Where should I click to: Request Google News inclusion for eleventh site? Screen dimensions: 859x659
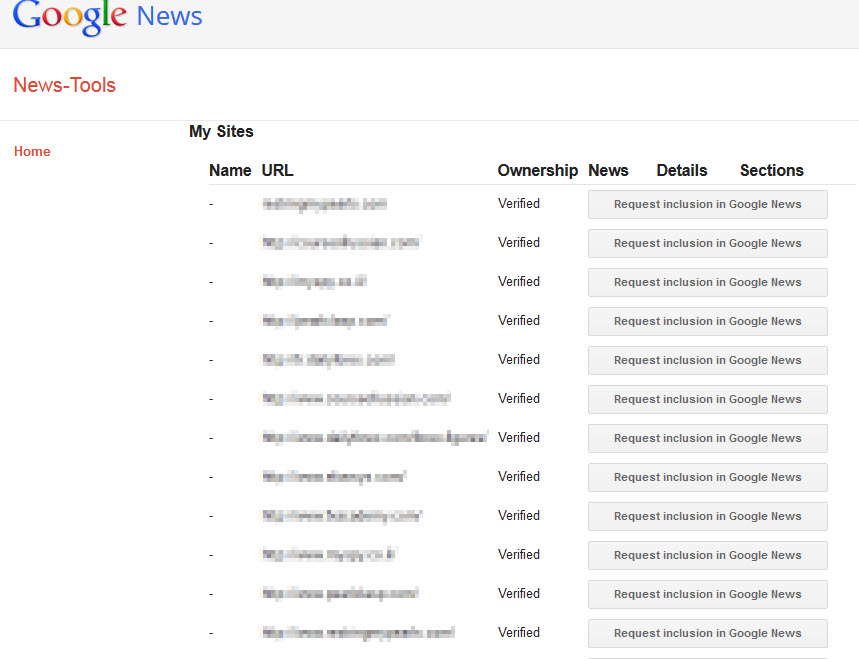[708, 594]
